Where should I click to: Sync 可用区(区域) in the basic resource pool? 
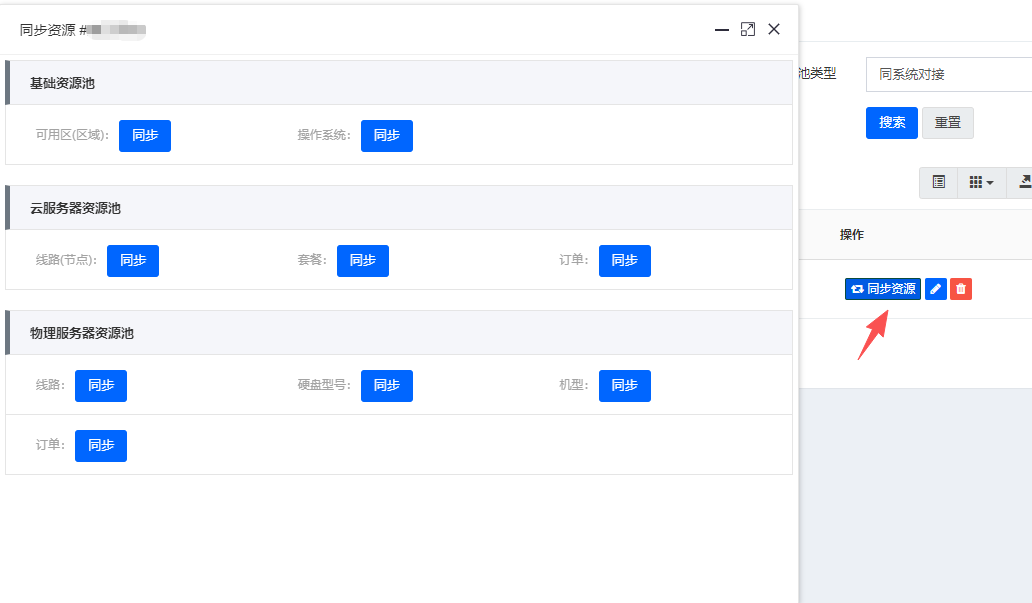145,136
